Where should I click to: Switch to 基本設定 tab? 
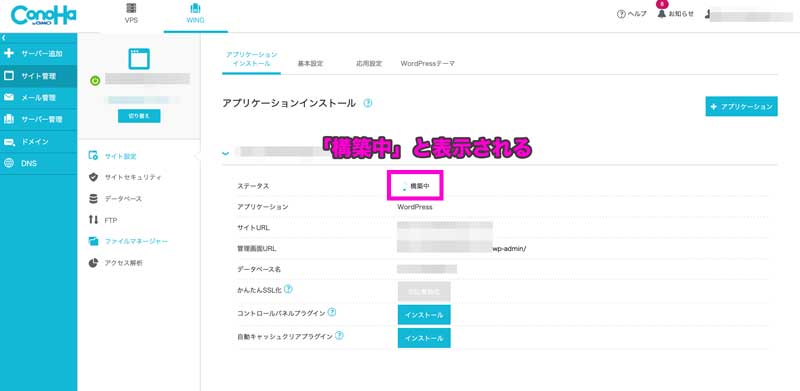click(310, 64)
